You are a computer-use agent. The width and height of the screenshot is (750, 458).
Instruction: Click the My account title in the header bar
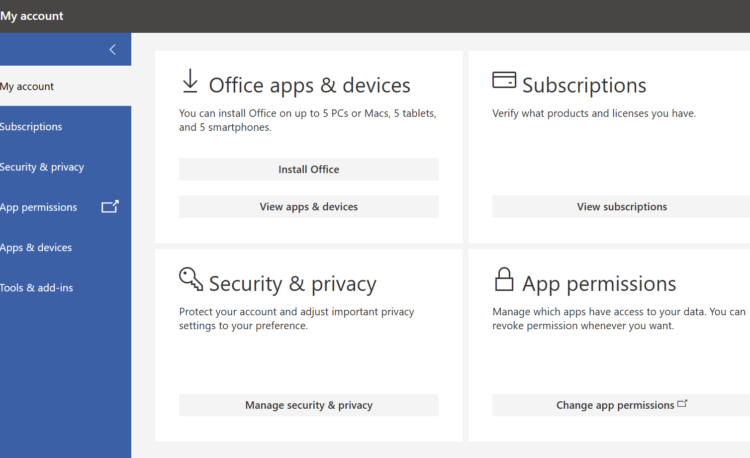point(32,16)
